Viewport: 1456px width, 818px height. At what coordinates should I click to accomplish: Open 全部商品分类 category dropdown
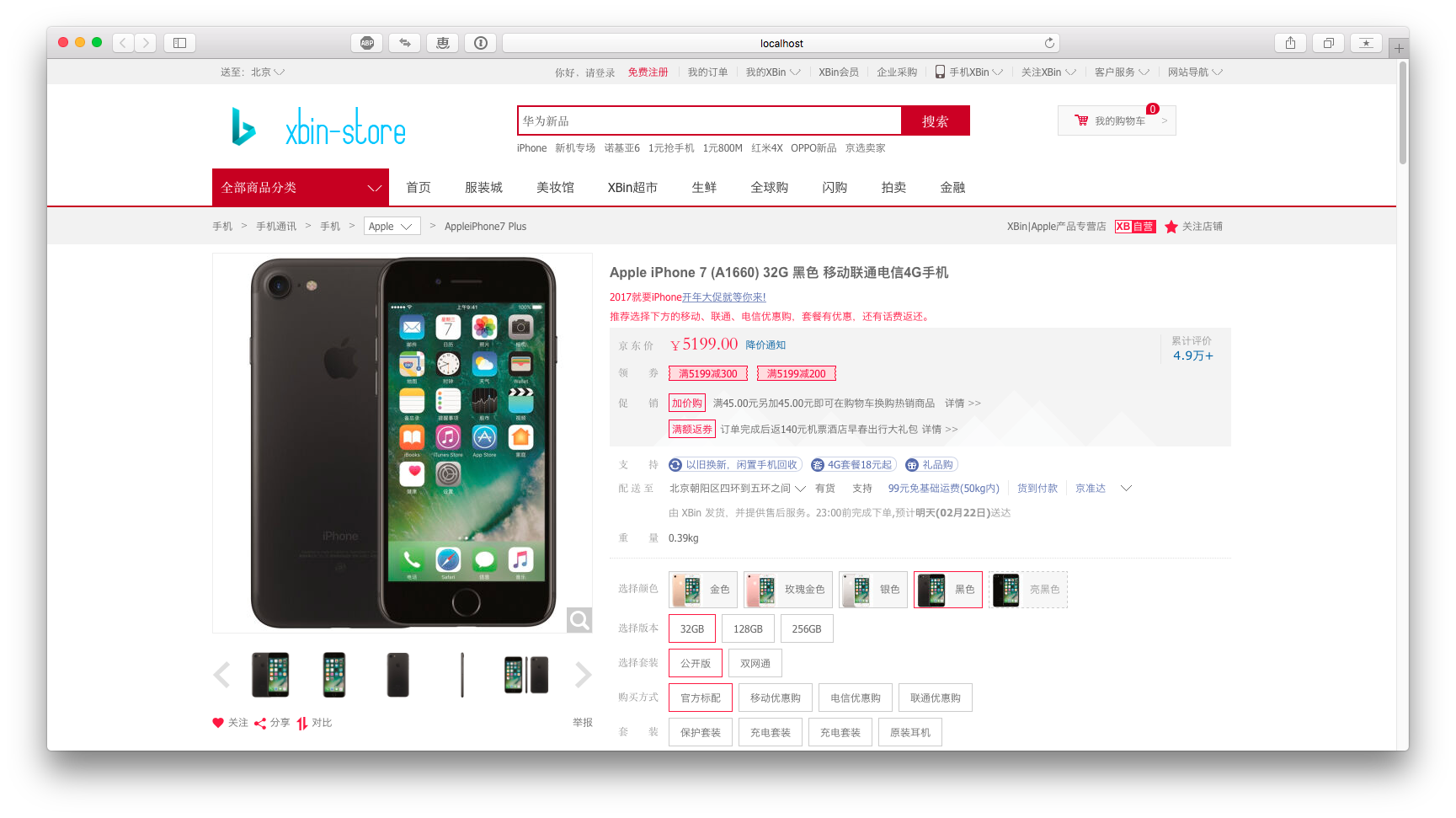301,187
